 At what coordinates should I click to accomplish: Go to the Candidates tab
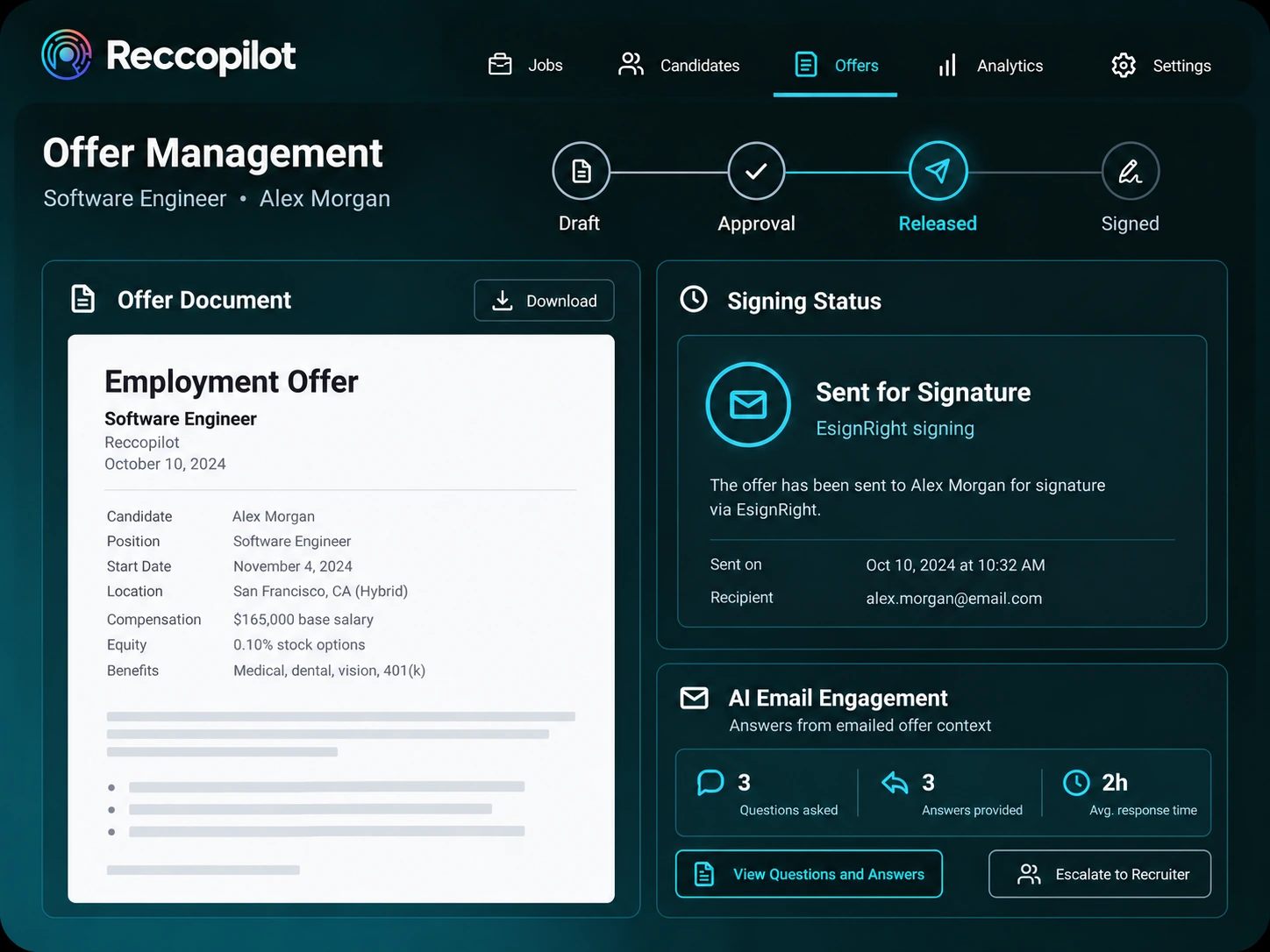679,65
